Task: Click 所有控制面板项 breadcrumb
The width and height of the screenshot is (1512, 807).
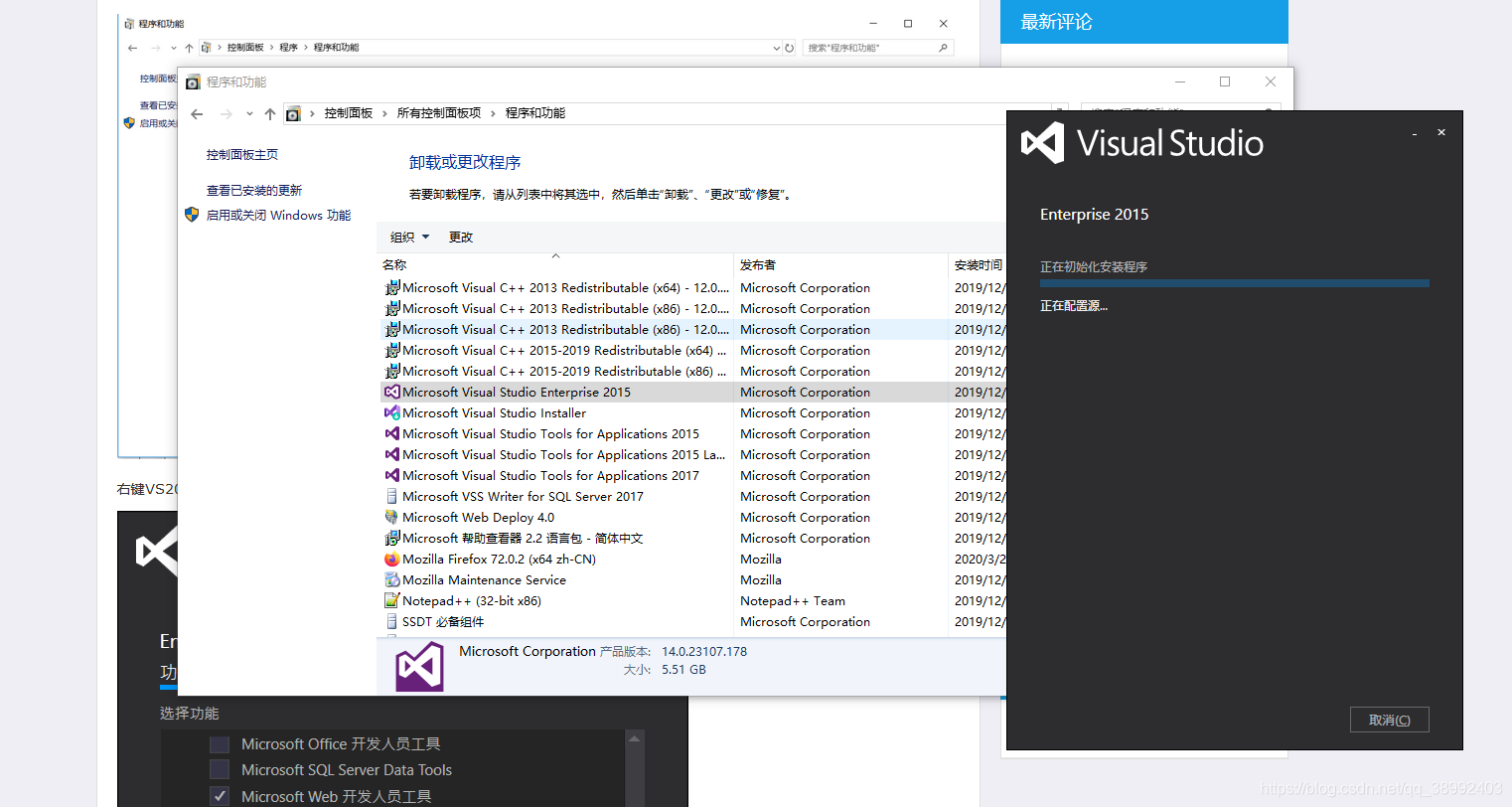Action: click(439, 113)
